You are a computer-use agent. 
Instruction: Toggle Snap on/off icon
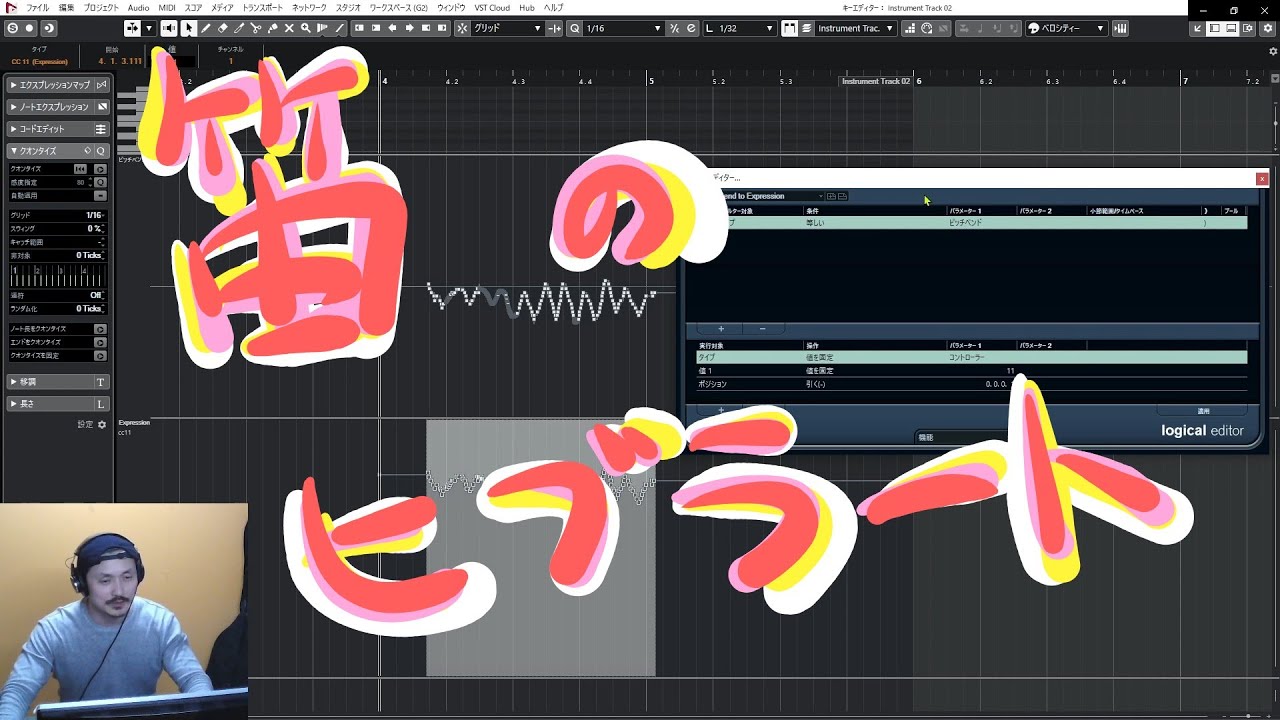tap(462, 28)
